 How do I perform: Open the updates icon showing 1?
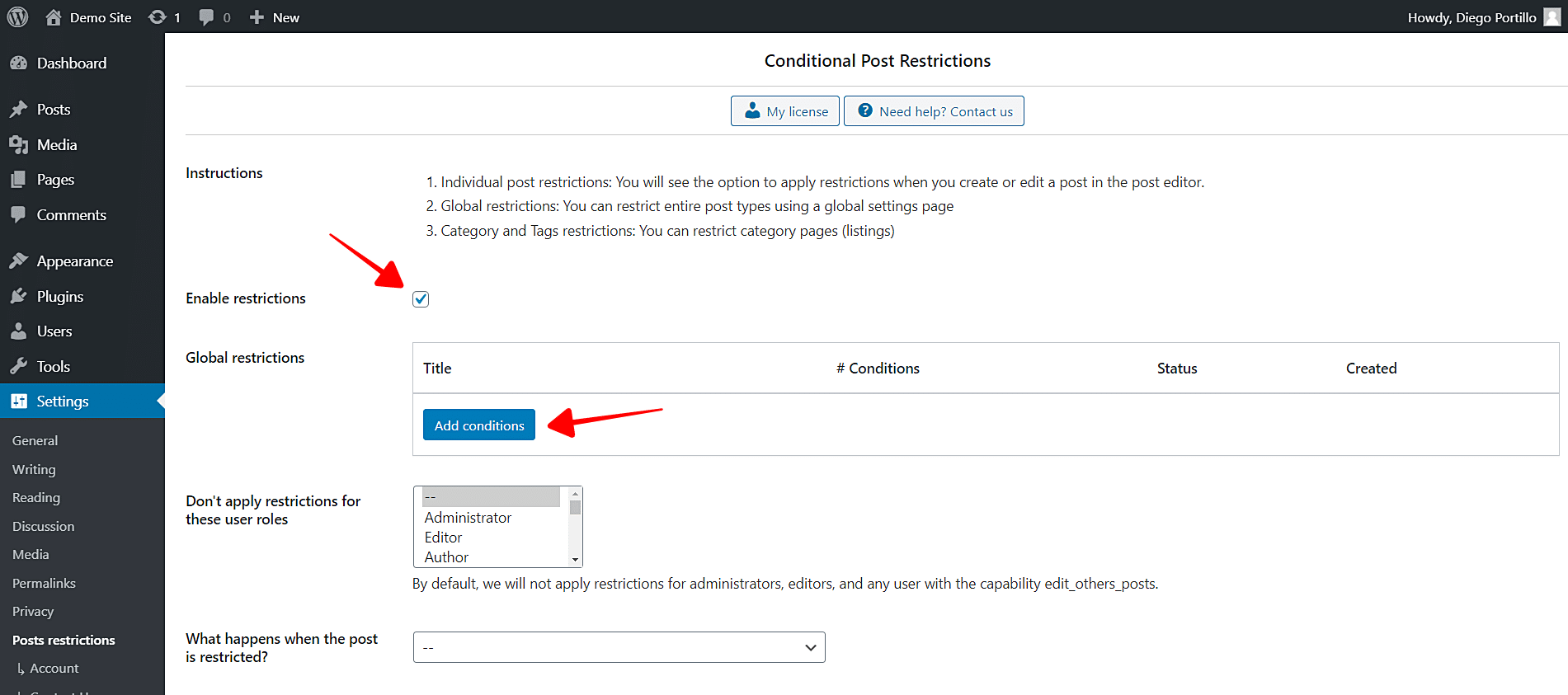[x=157, y=17]
